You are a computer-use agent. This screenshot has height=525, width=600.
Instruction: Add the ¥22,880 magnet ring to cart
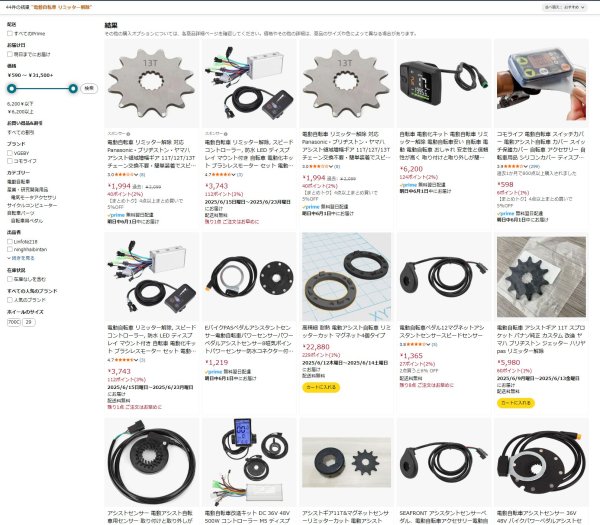point(321,387)
